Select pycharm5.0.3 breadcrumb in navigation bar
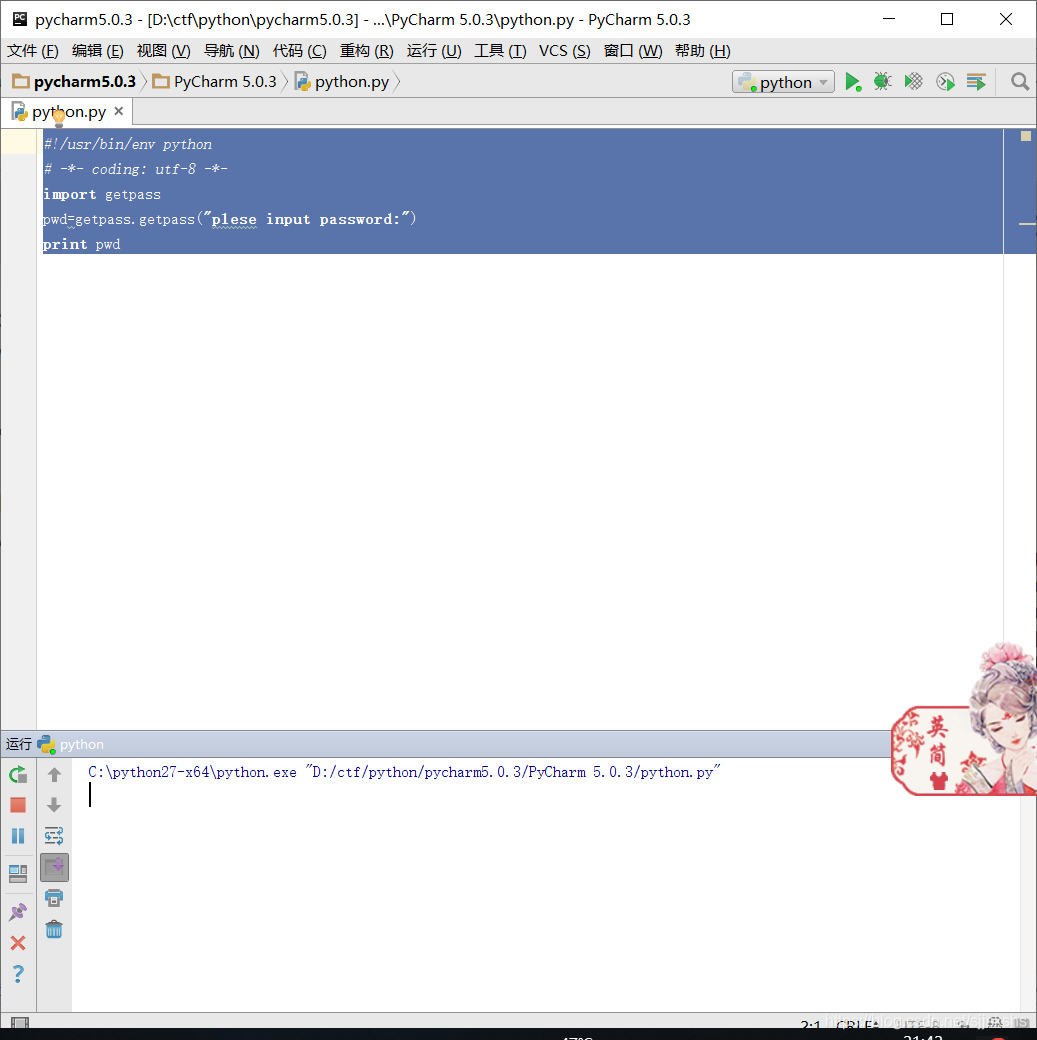Image resolution: width=1037 pixels, height=1040 pixels. point(74,82)
